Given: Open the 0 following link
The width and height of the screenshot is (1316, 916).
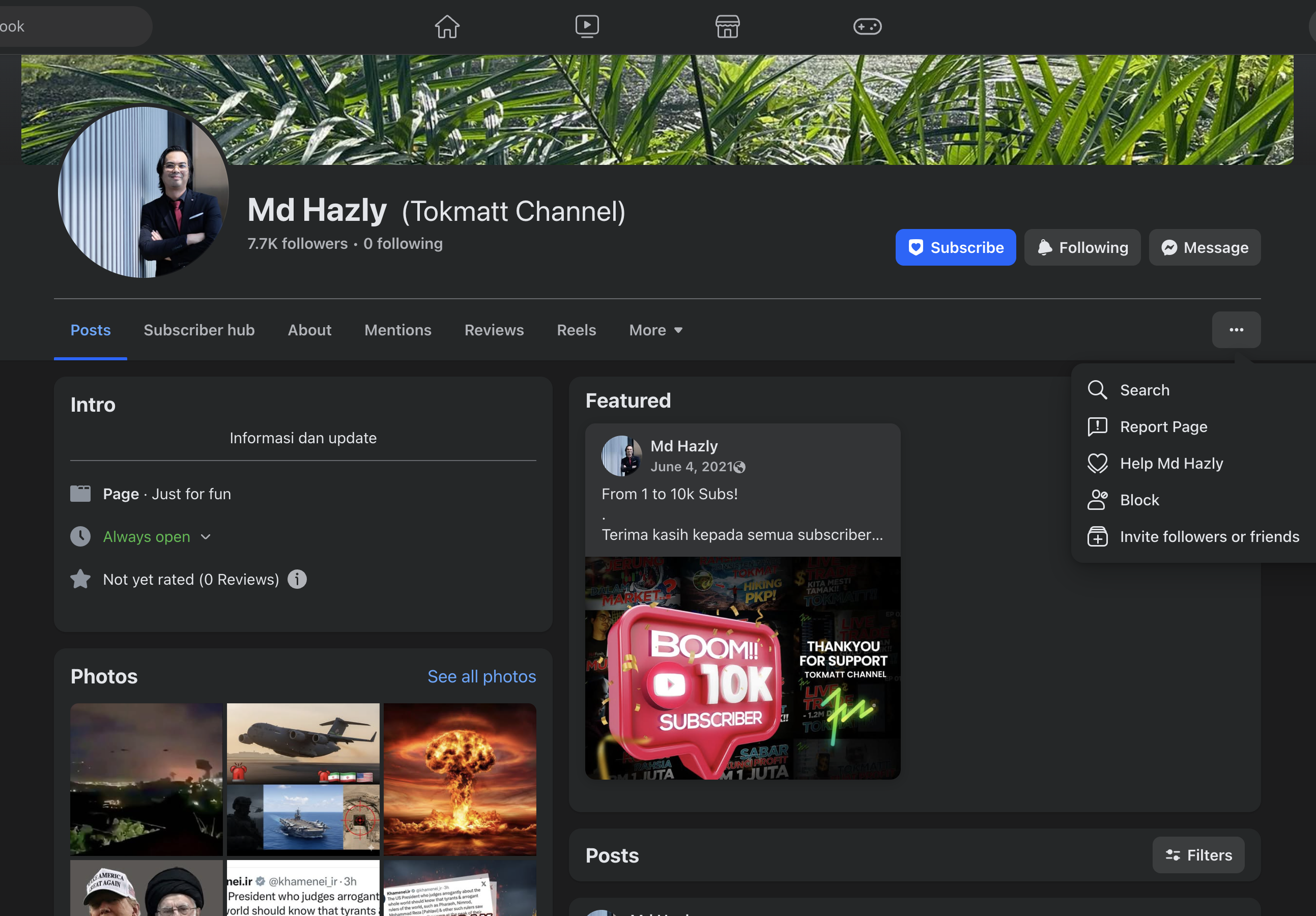Looking at the screenshot, I should pos(403,244).
